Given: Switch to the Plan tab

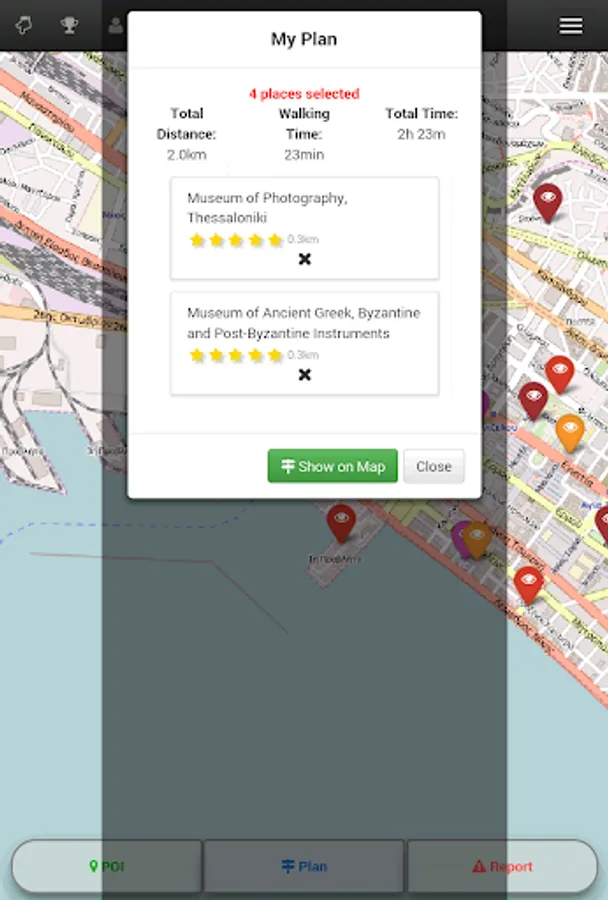Looking at the screenshot, I should coord(304,866).
